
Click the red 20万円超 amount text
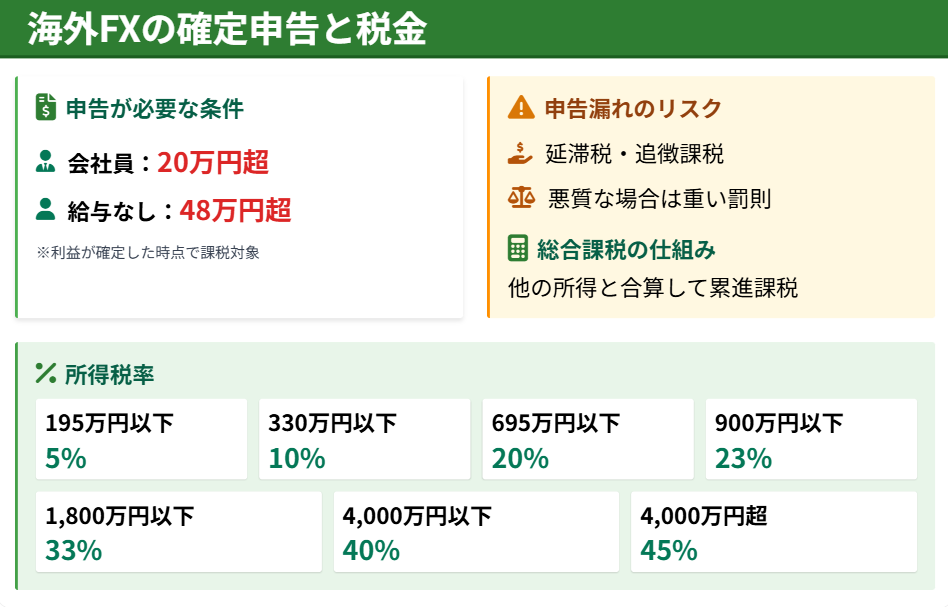pyautogui.click(x=213, y=161)
